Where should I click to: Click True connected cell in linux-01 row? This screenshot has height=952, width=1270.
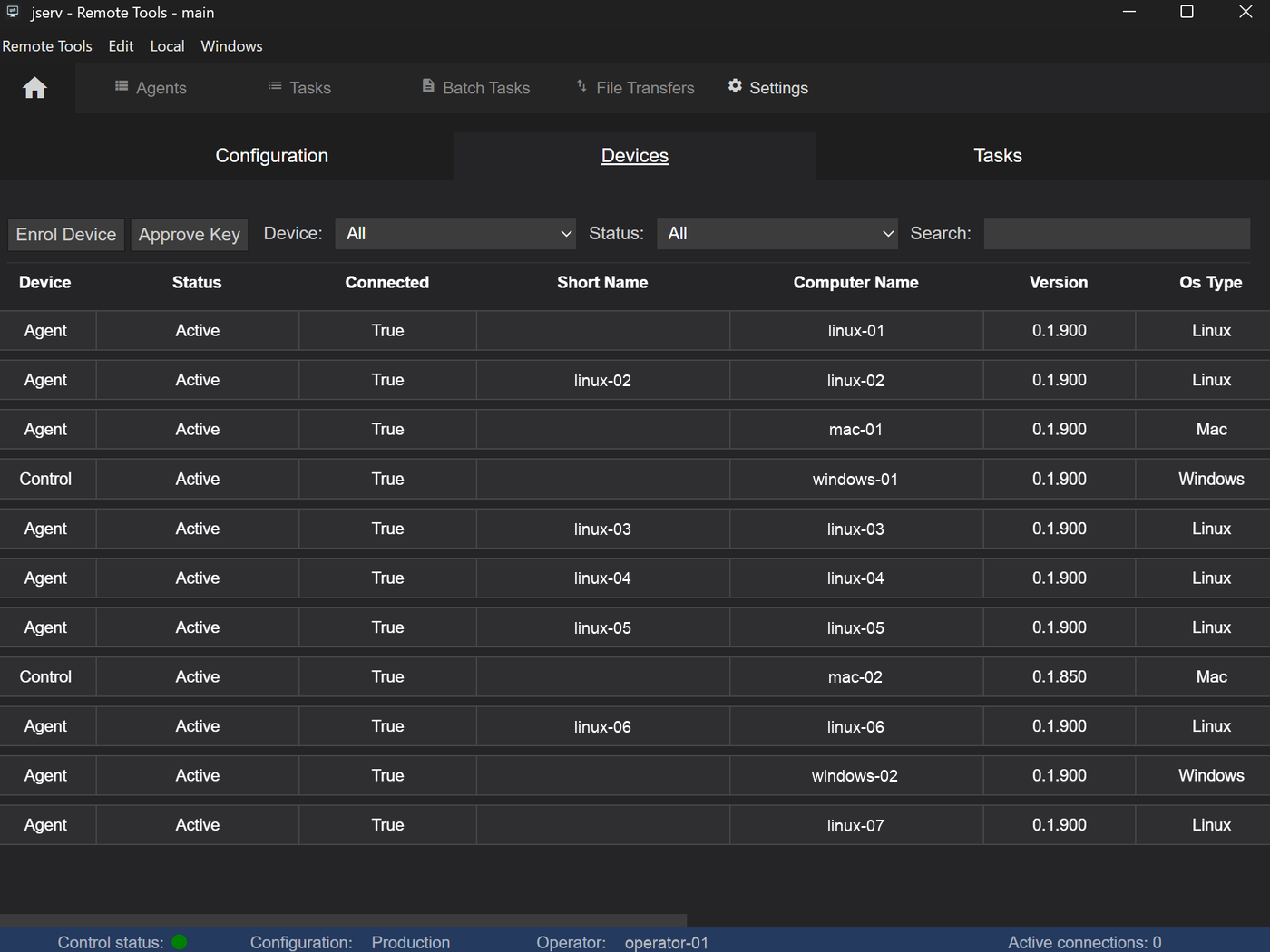[x=387, y=331]
